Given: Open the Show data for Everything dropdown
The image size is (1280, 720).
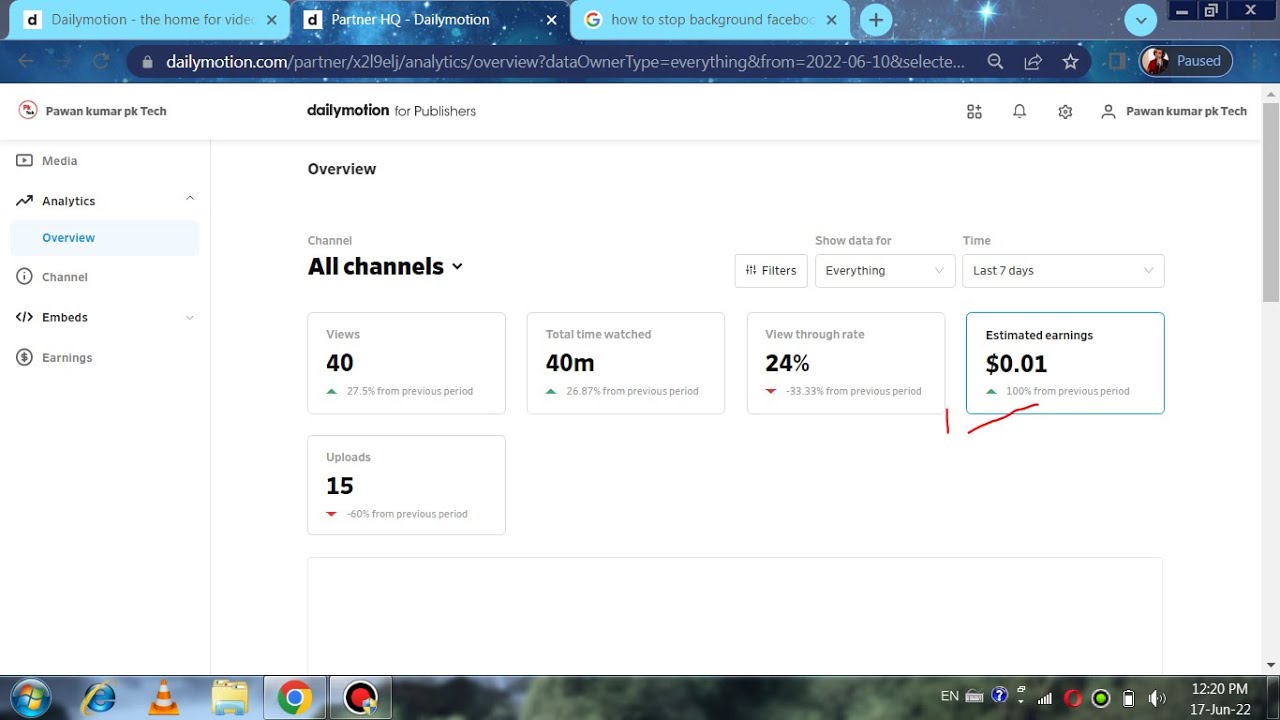Looking at the screenshot, I should (x=885, y=271).
